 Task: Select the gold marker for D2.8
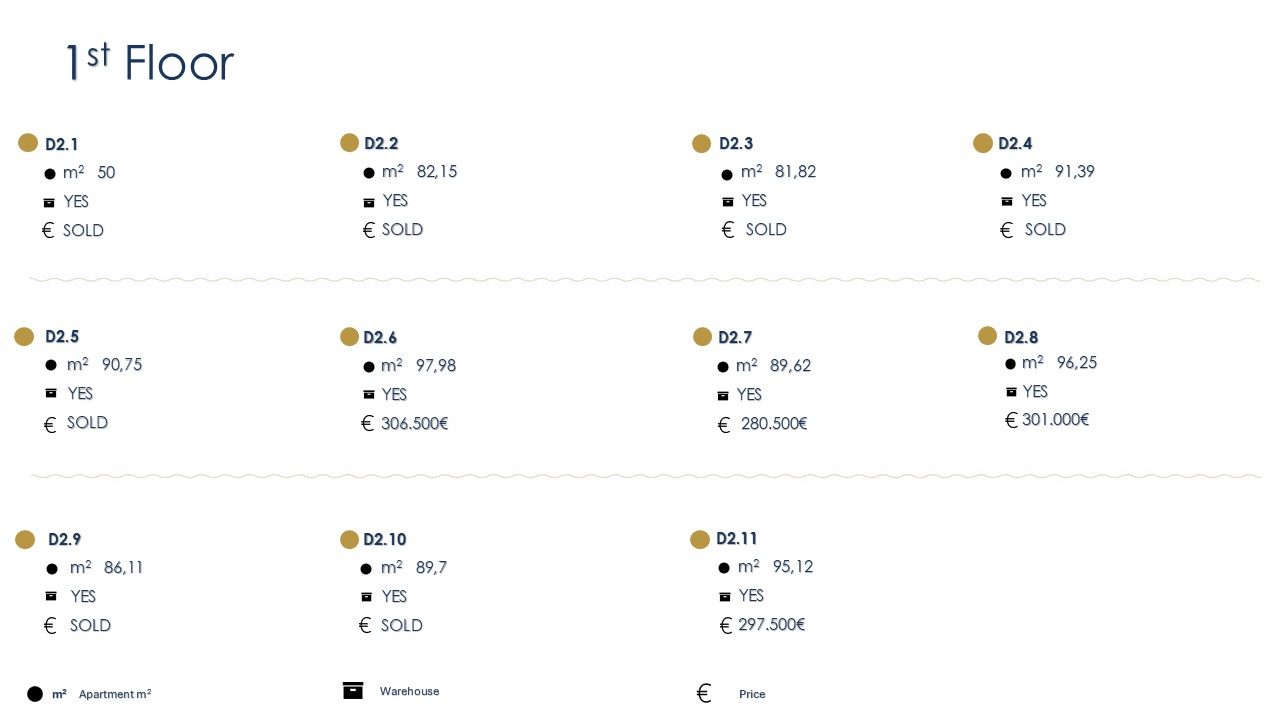(988, 336)
